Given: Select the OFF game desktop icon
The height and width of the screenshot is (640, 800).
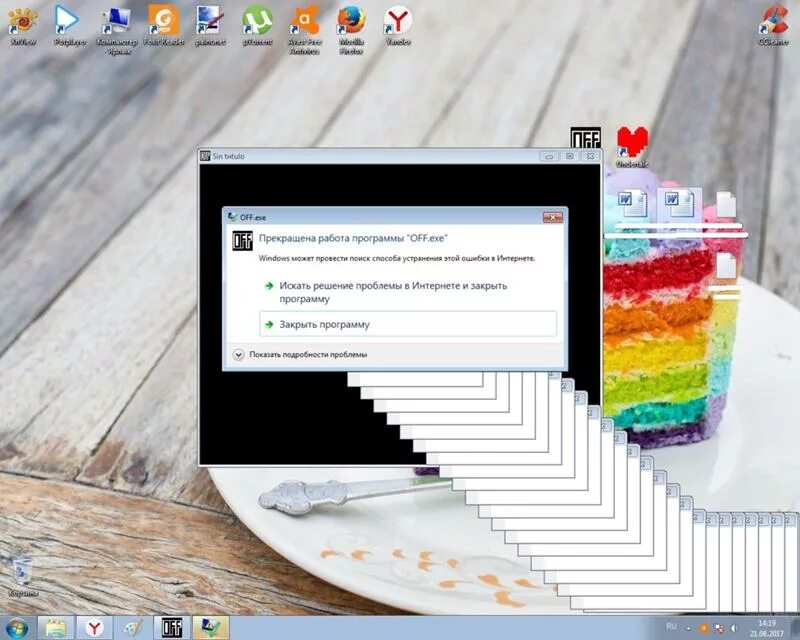Looking at the screenshot, I should tap(585, 137).
